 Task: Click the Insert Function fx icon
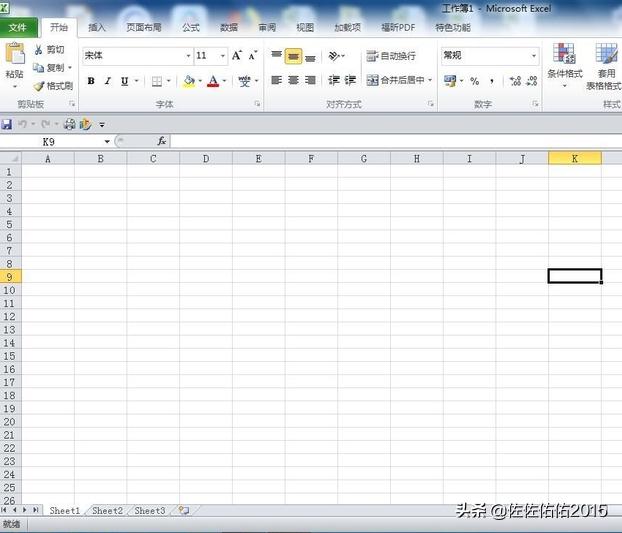coord(161,142)
